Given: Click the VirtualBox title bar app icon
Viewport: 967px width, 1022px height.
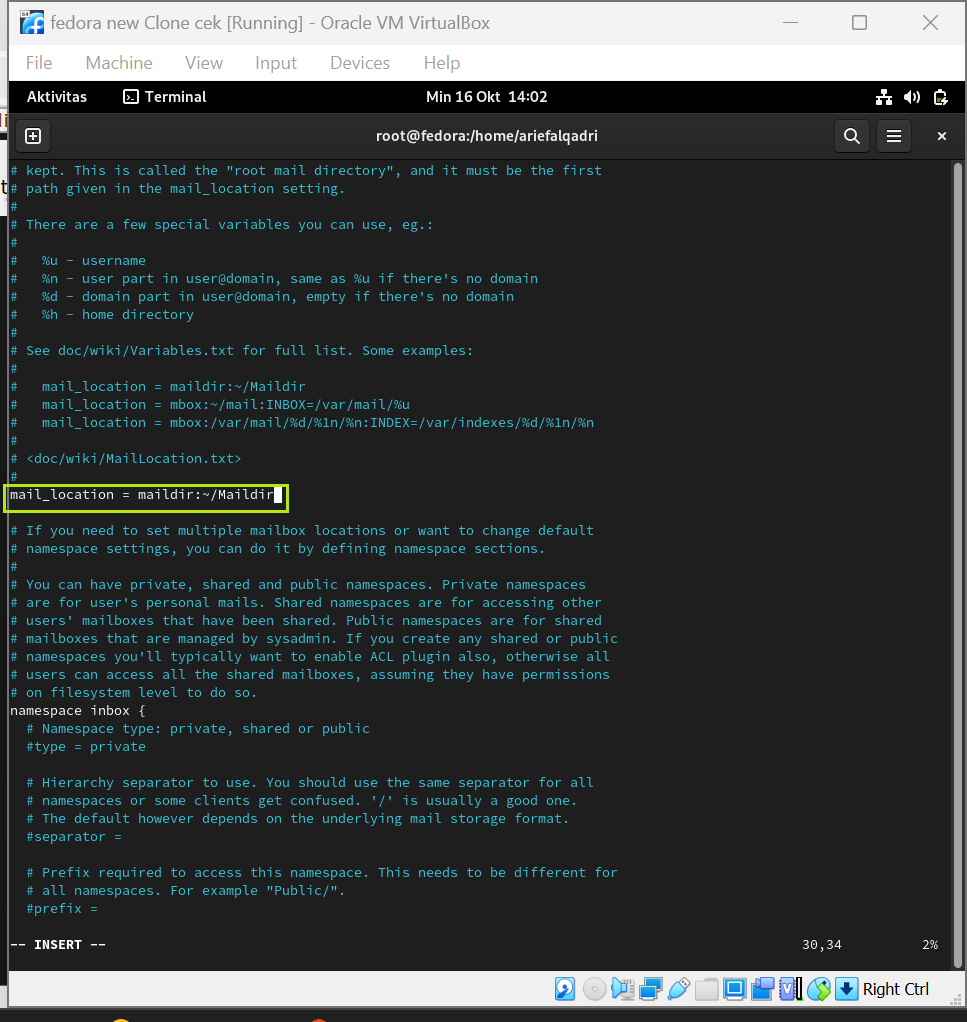Looking at the screenshot, I should pos(32,23).
